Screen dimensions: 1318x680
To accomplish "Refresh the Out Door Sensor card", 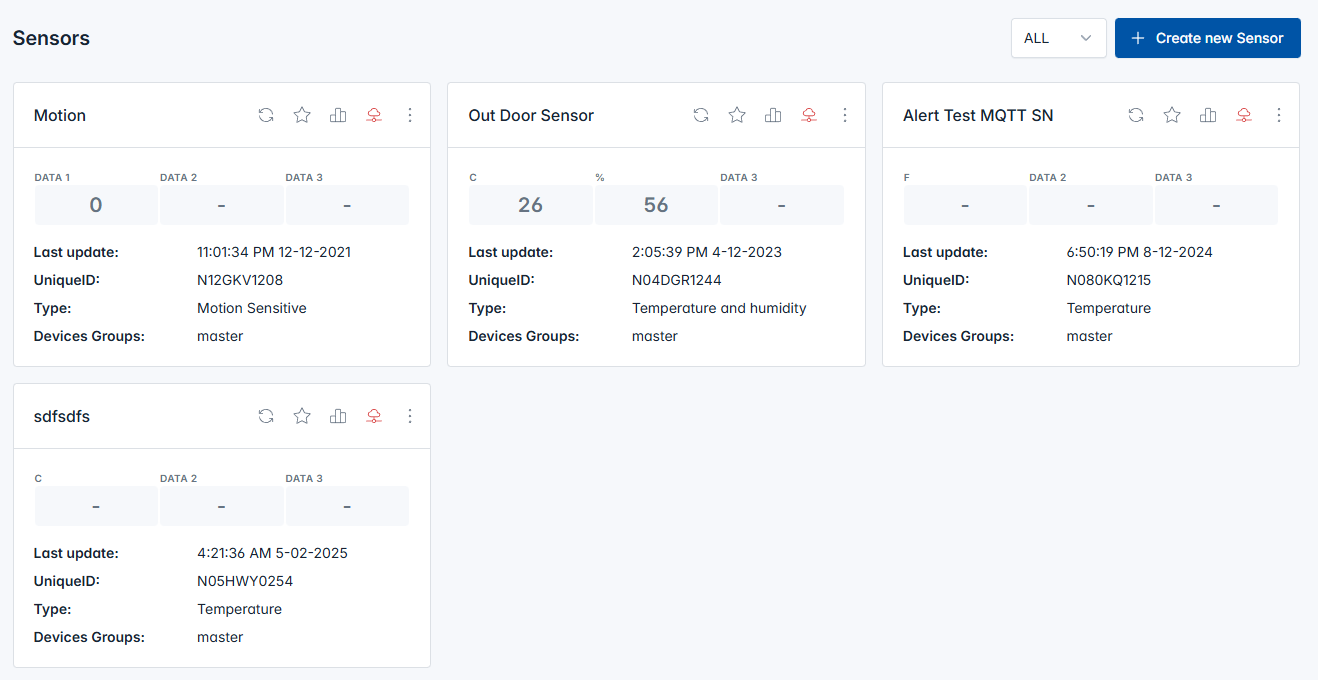I will (701, 115).
